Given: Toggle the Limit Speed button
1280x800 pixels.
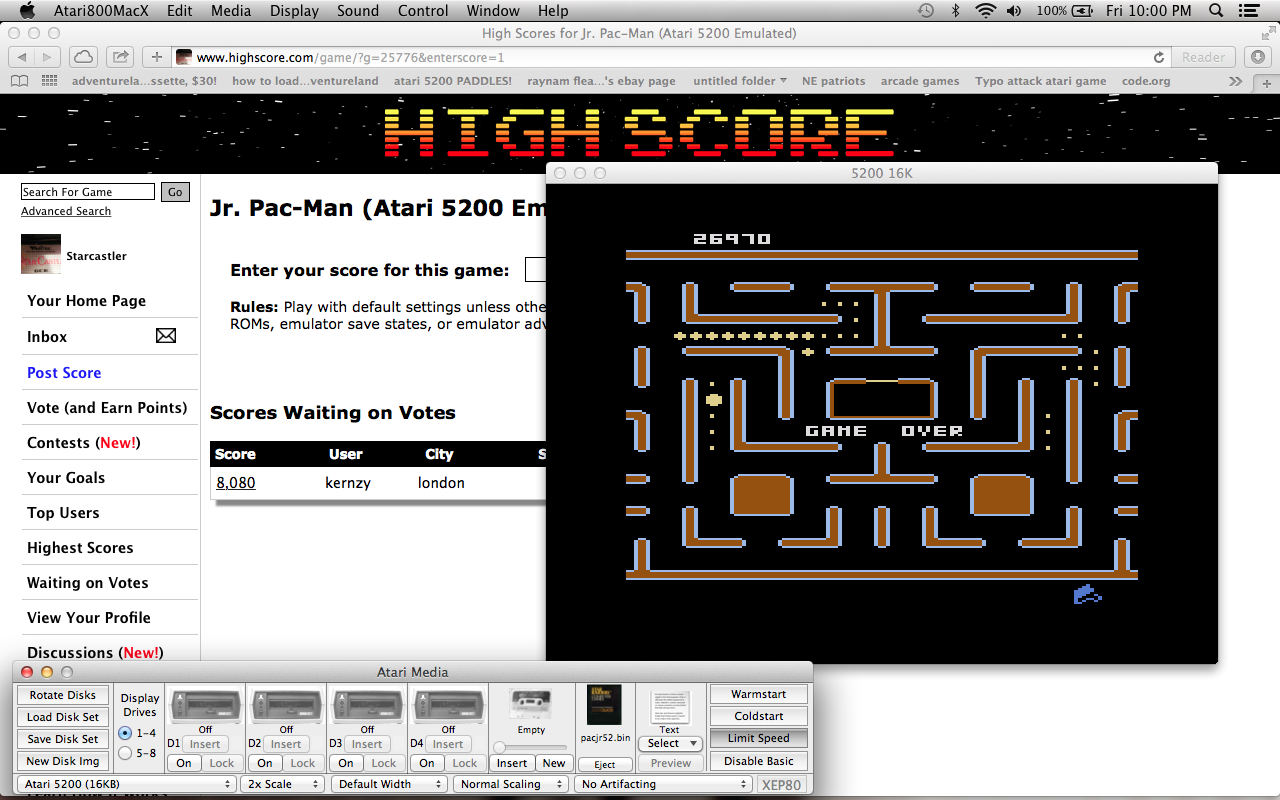Looking at the screenshot, I should coord(758,738).
